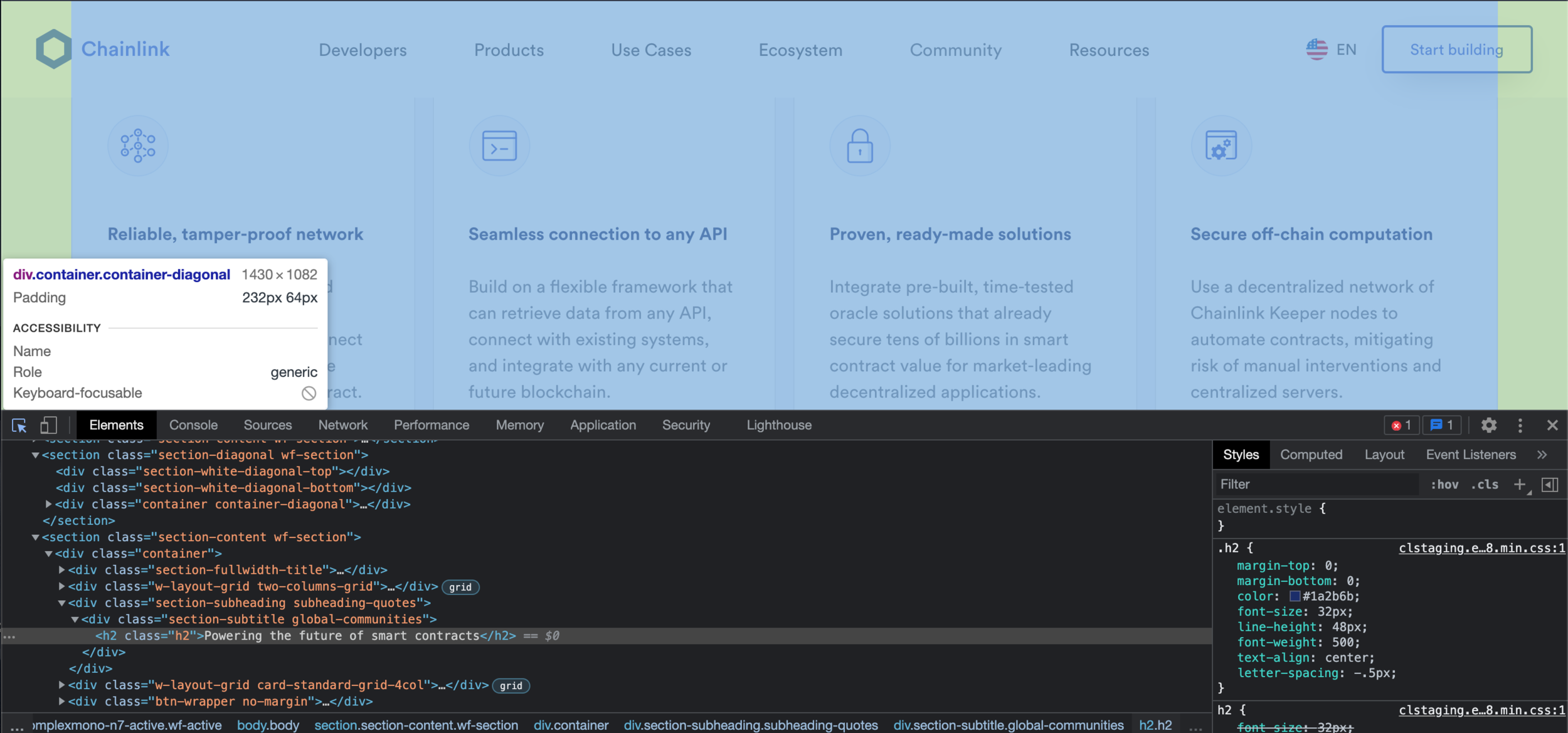
Task: Select div.container in the breadcrumb bar
Action: 572,725
